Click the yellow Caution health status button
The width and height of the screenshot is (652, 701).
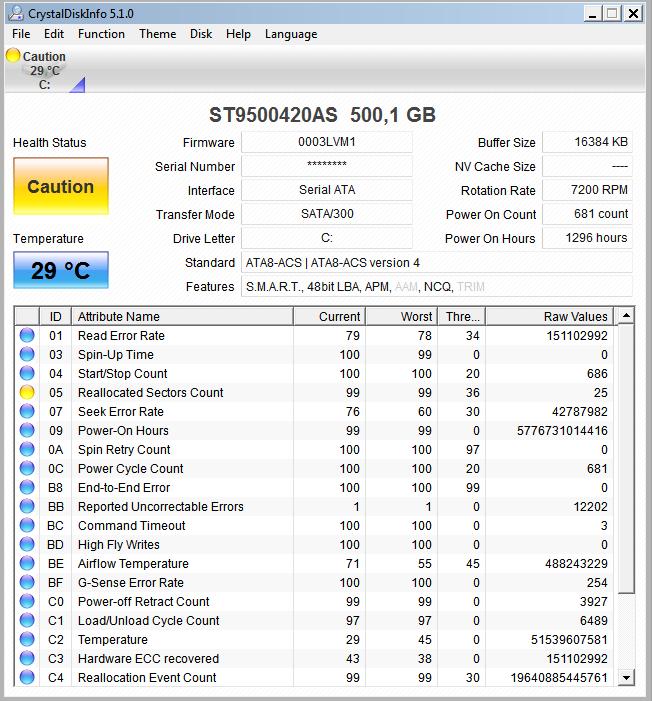point(61,186)
